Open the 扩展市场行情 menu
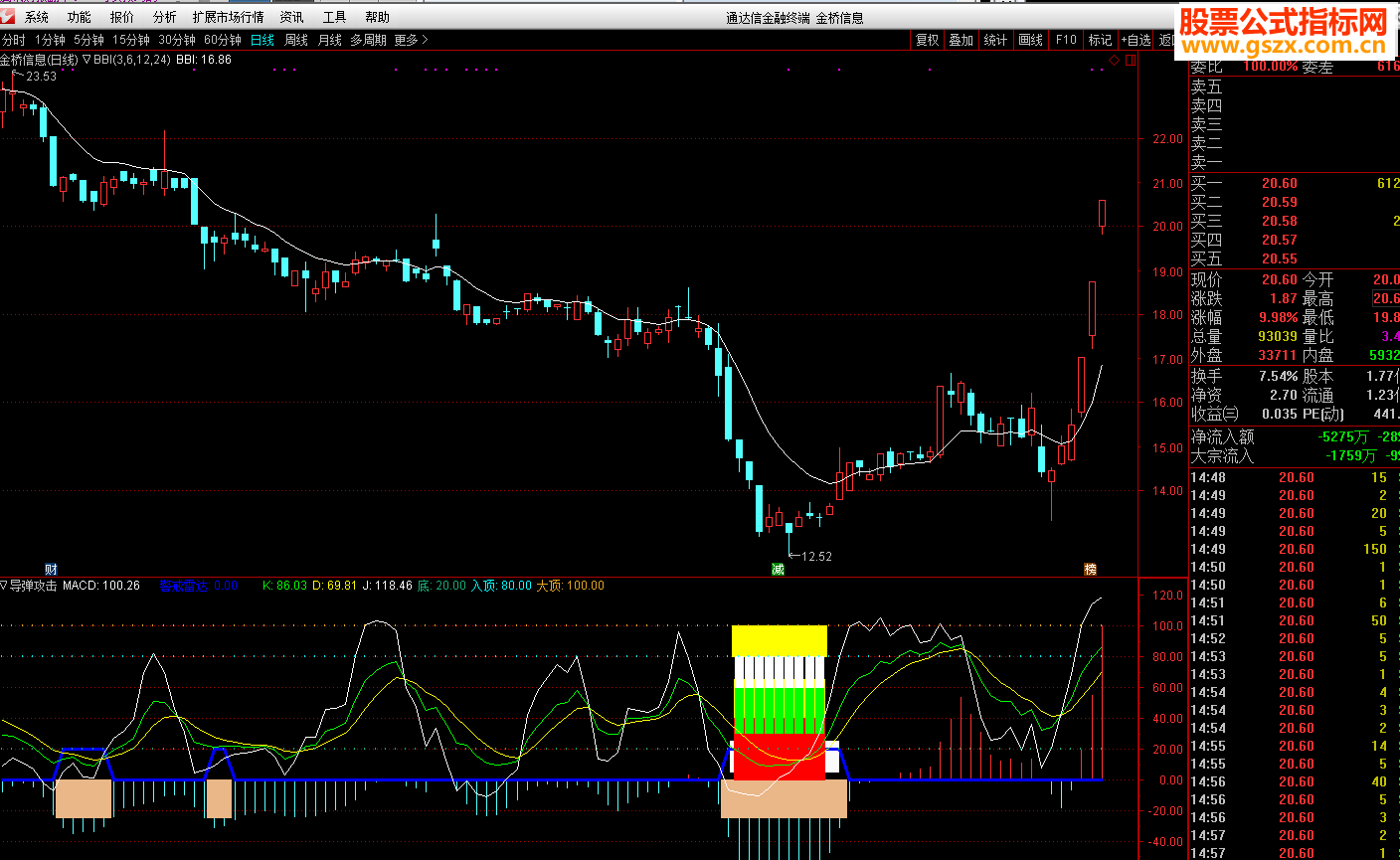 click(229, 17)
